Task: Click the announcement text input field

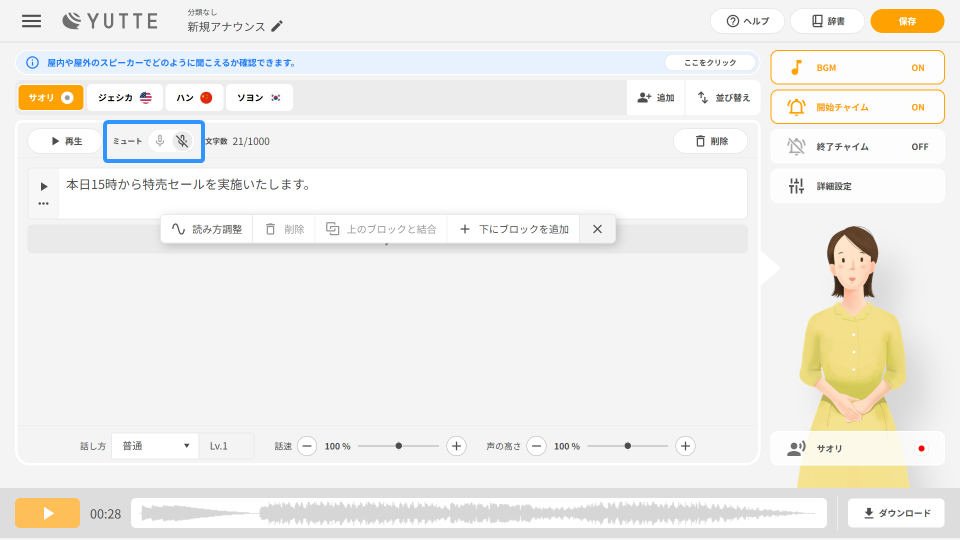Action: [400, 192]
